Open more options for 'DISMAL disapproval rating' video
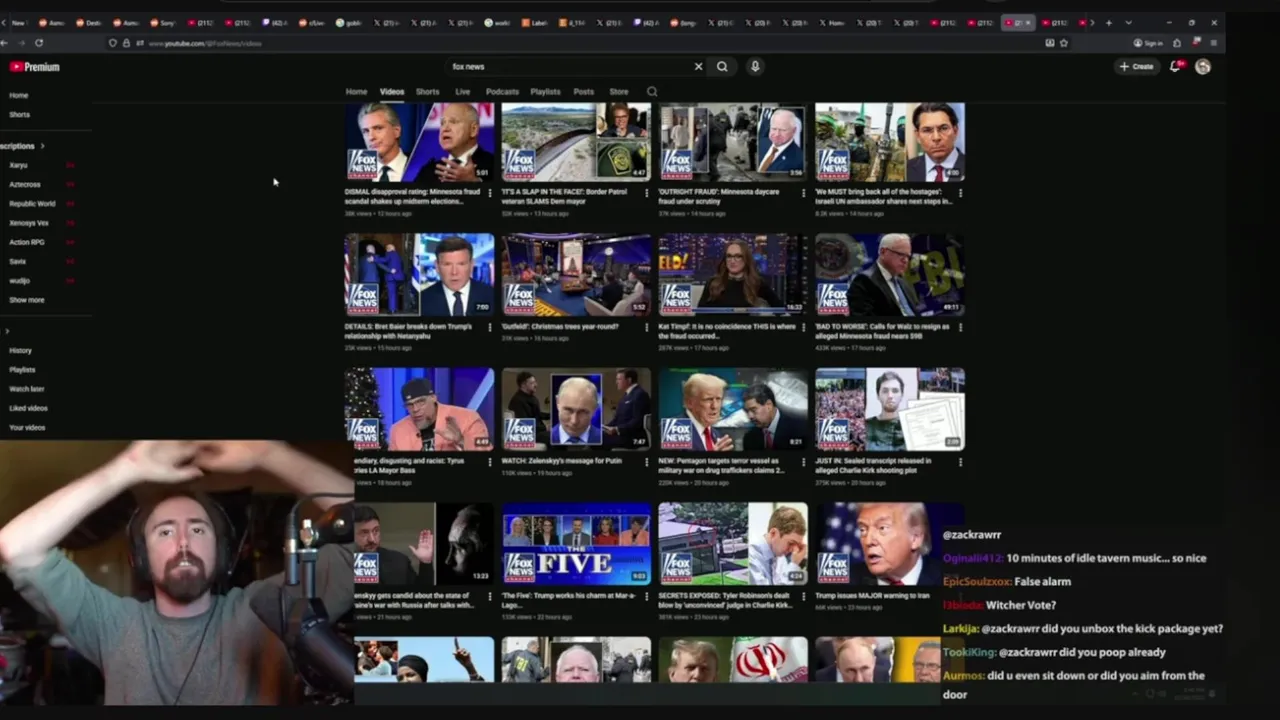The image size is (1280, 720). click(489, 193)
